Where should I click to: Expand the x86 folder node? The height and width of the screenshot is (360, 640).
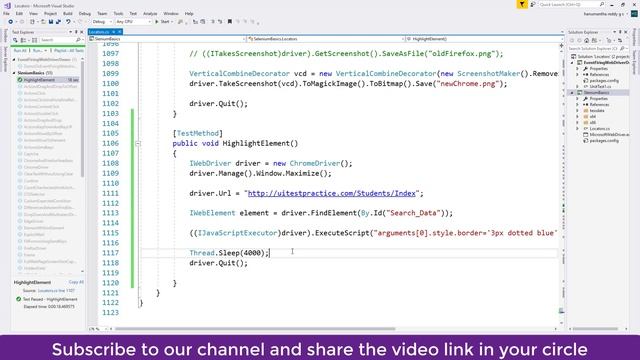coord(578,122)
